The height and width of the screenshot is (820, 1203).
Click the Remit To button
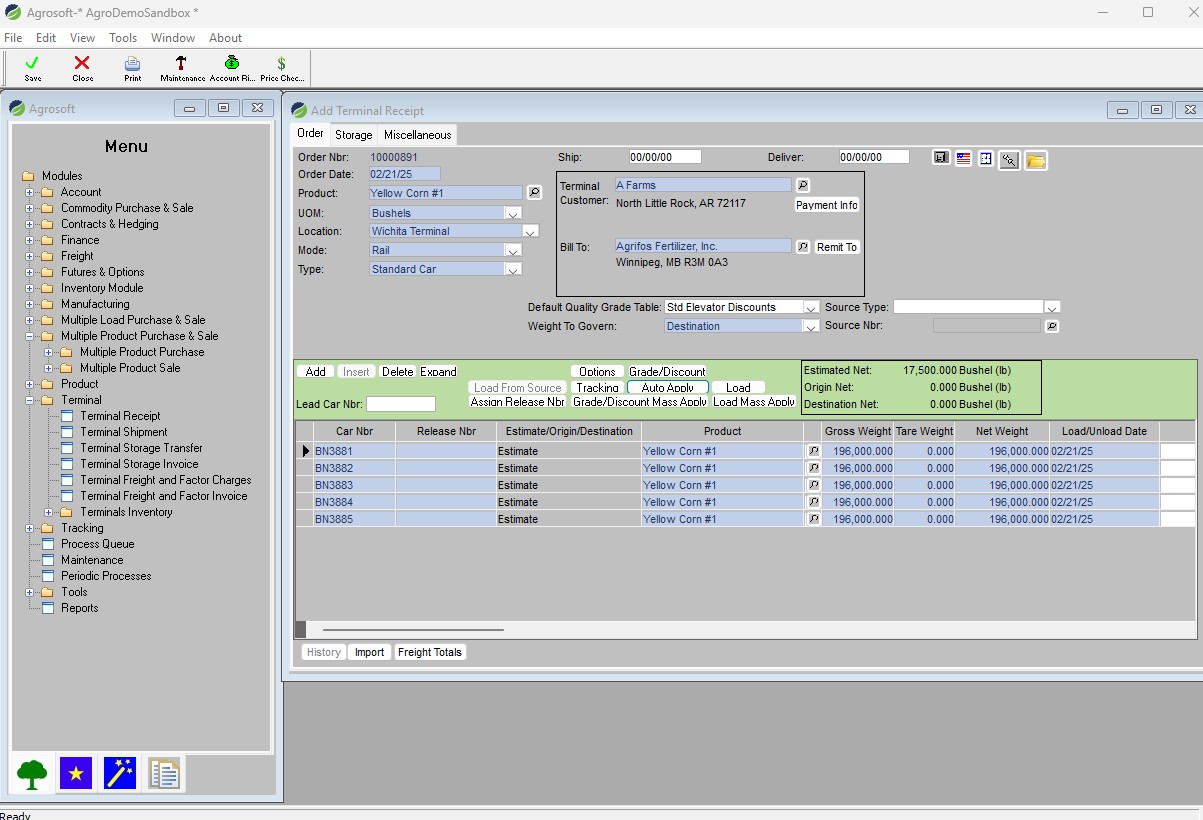[x=837, y=247]
